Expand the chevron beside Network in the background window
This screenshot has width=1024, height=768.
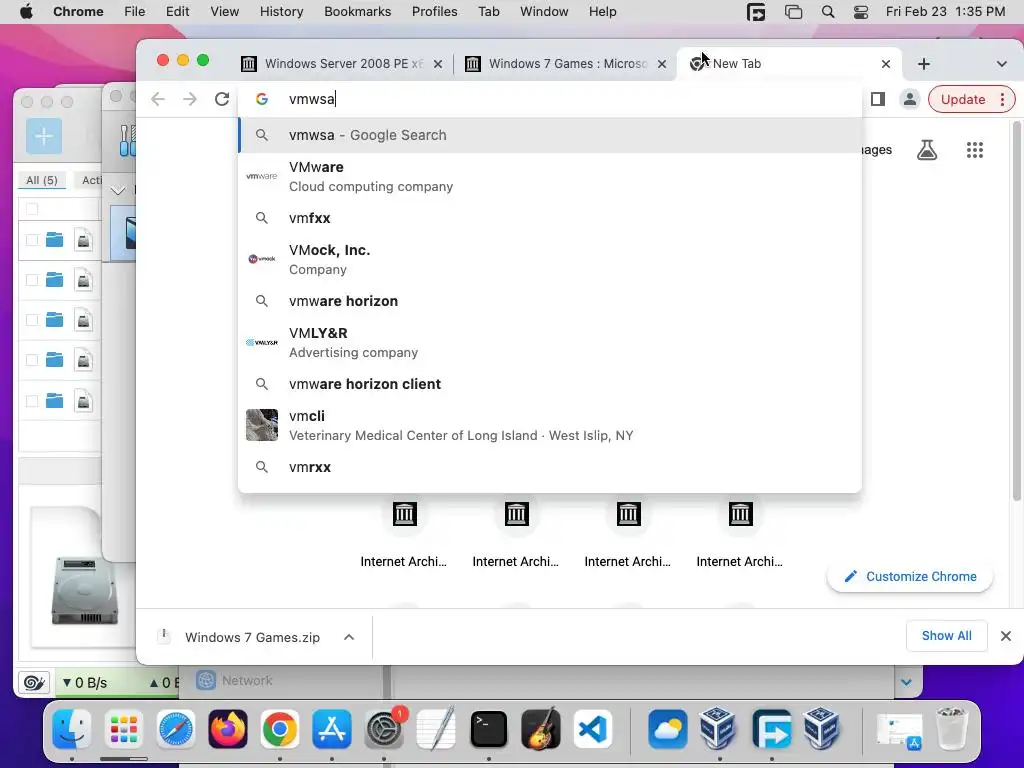pos(906,682)
